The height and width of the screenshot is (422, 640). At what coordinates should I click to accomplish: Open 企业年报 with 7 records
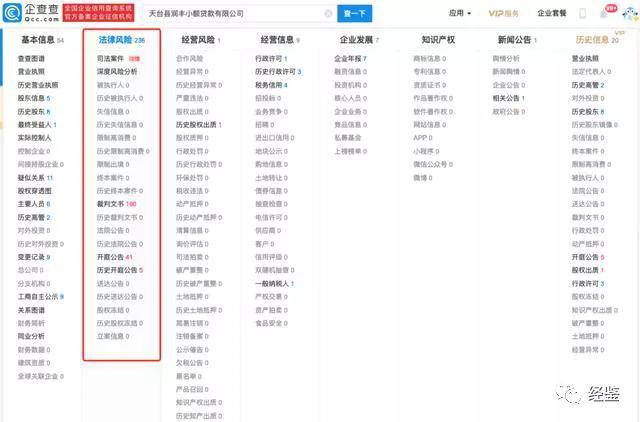[351, 58]
